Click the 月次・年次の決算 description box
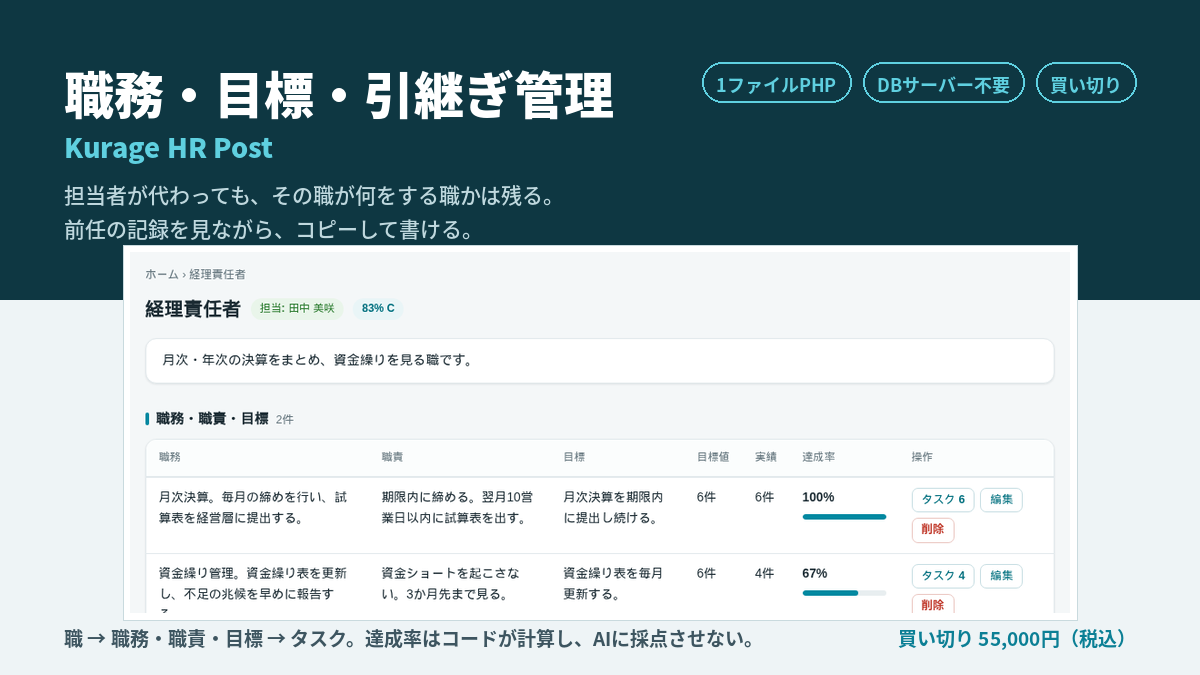The image size is (1200, 675). click(600, 360)
